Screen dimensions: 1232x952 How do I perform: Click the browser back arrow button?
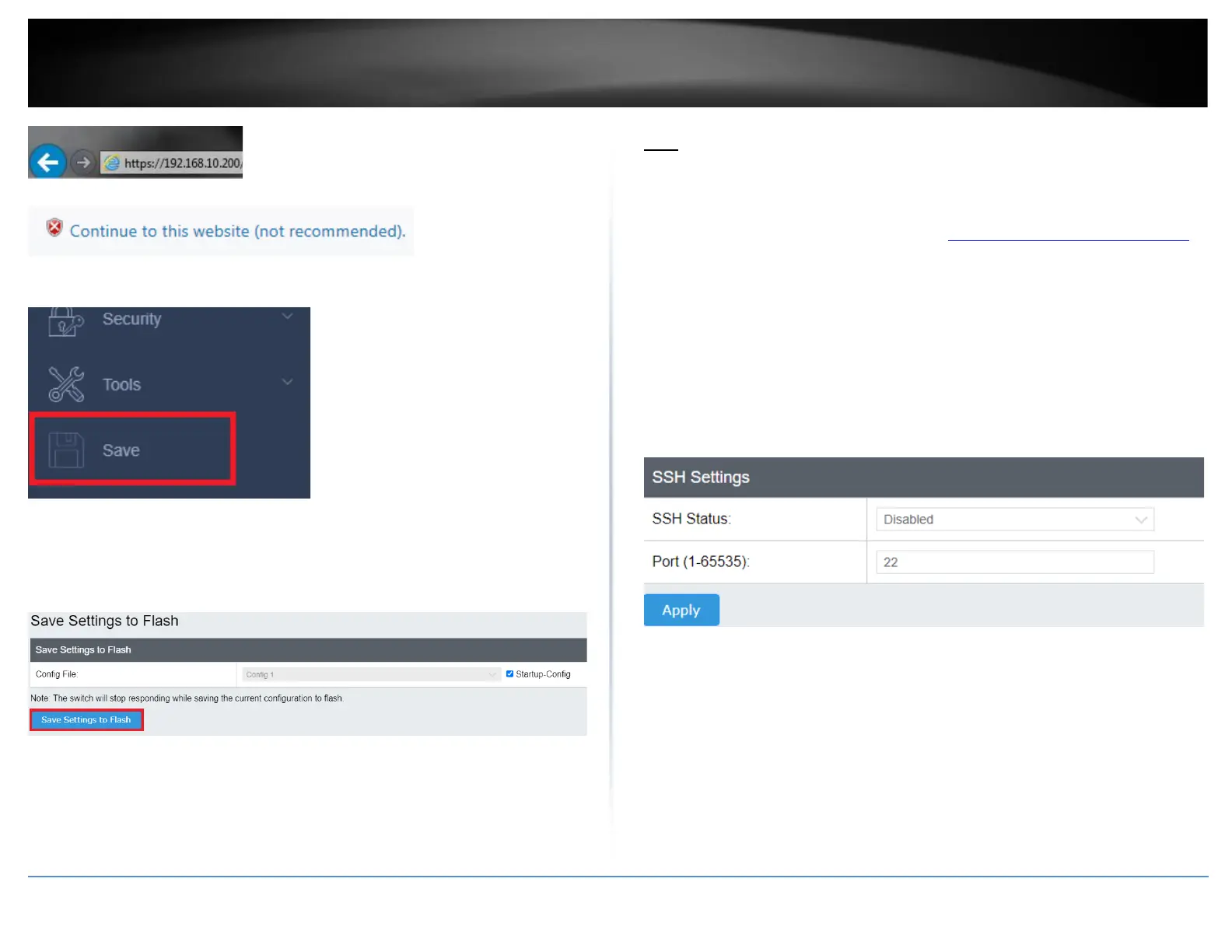click(48, 162)
